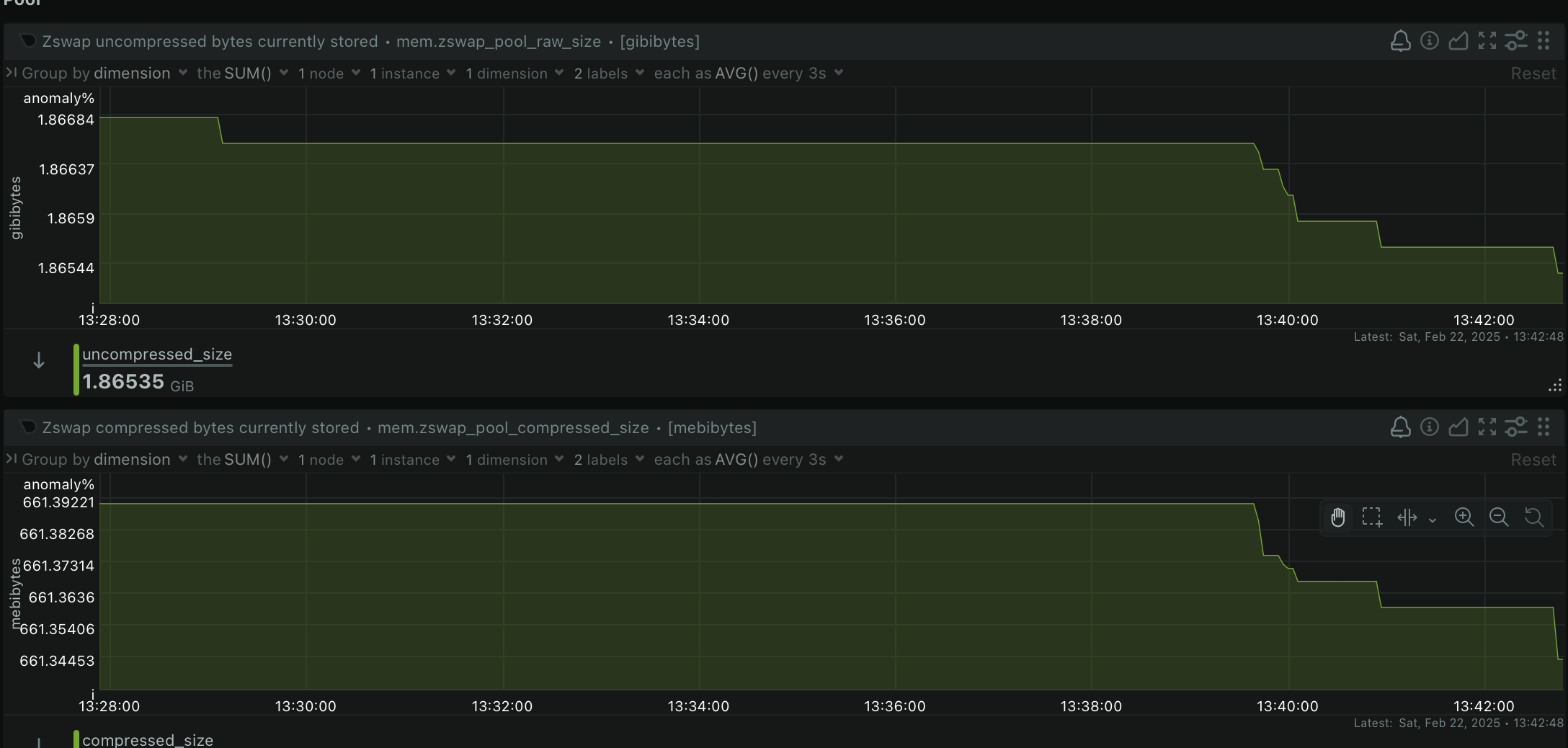Open 1 instance dropdown on compressed chart
This screenshot has width=1568, height=748.
(x=412, y=459)
